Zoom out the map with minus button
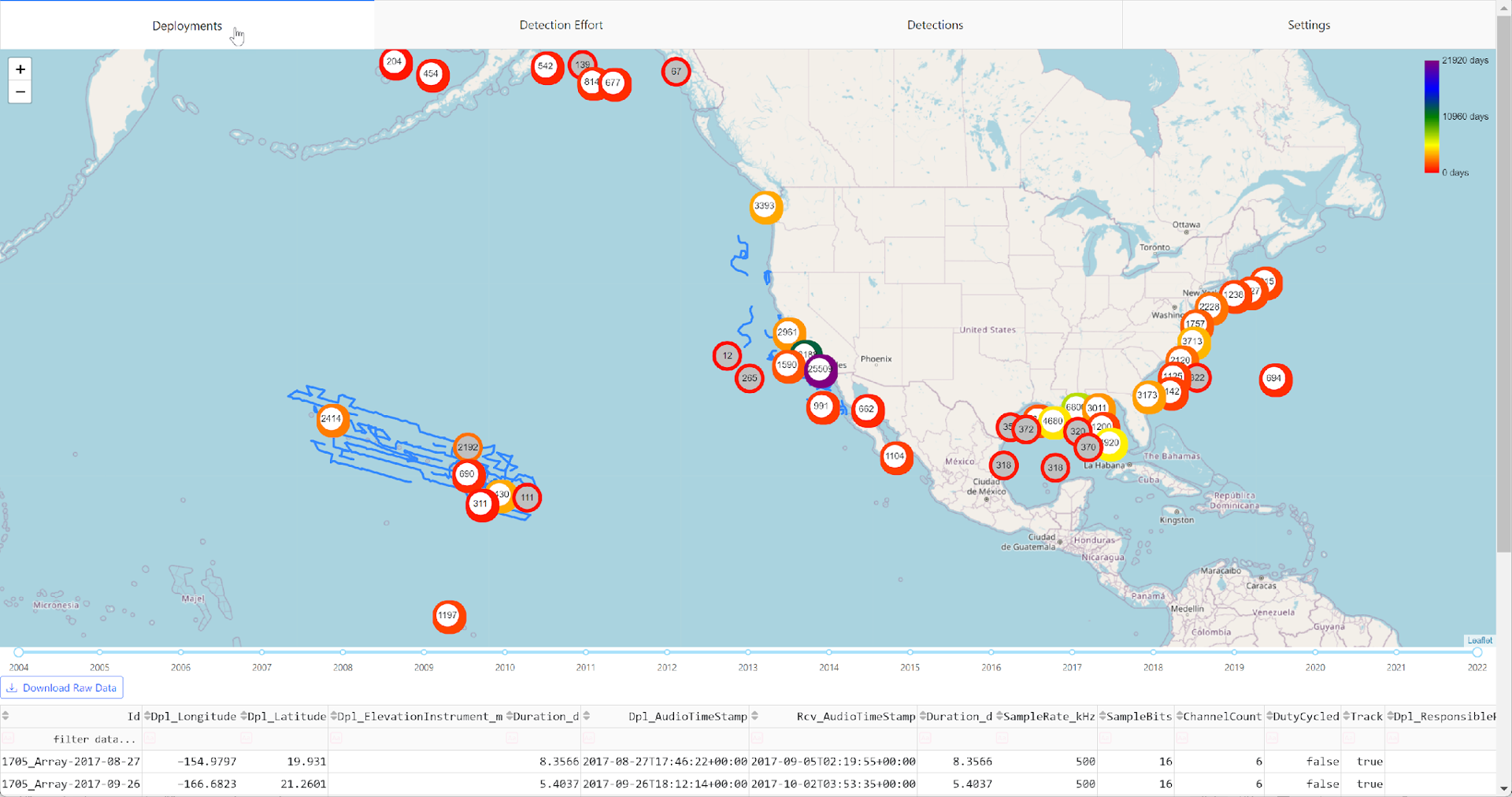The width and height of the screenshot is (1512, 797). click(20, 92)
